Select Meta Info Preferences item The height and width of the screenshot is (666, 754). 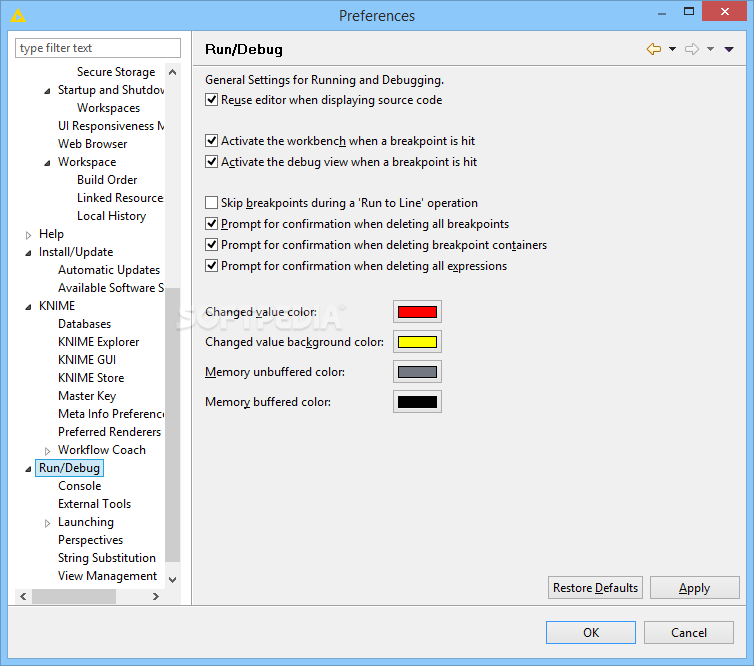111,414
